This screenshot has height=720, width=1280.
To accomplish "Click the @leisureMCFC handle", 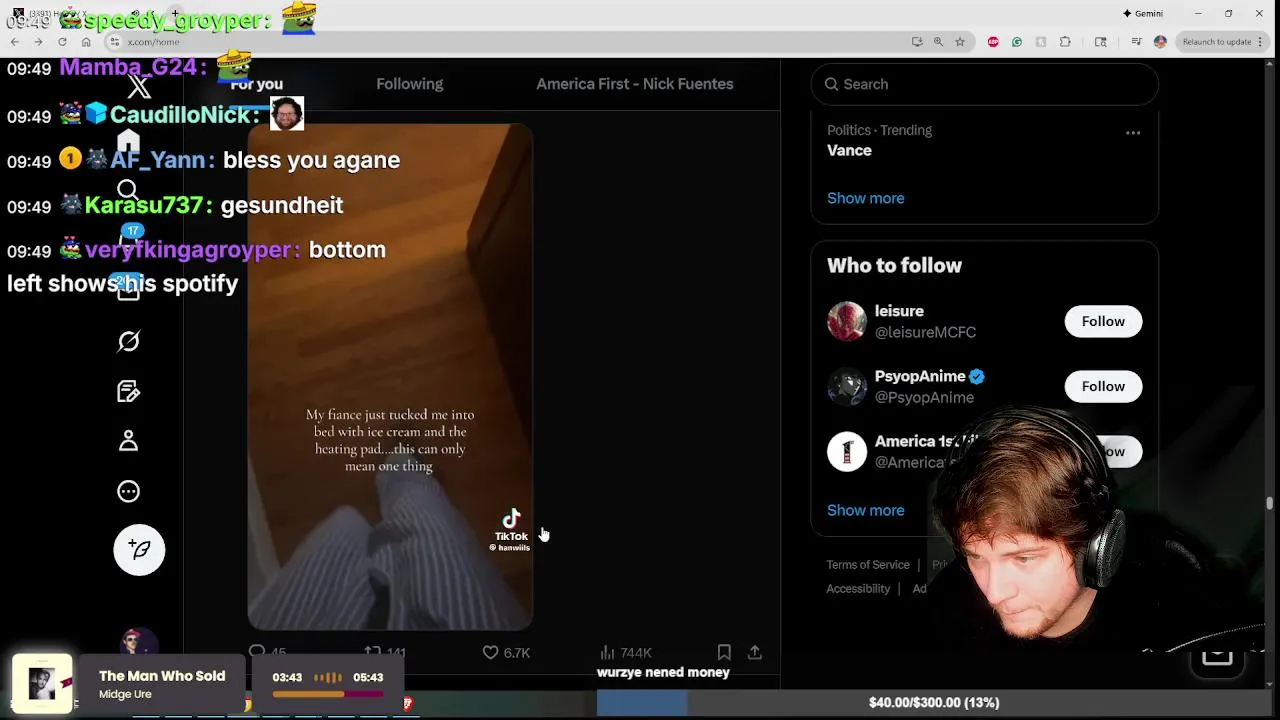I will click(x=925, y=332).
